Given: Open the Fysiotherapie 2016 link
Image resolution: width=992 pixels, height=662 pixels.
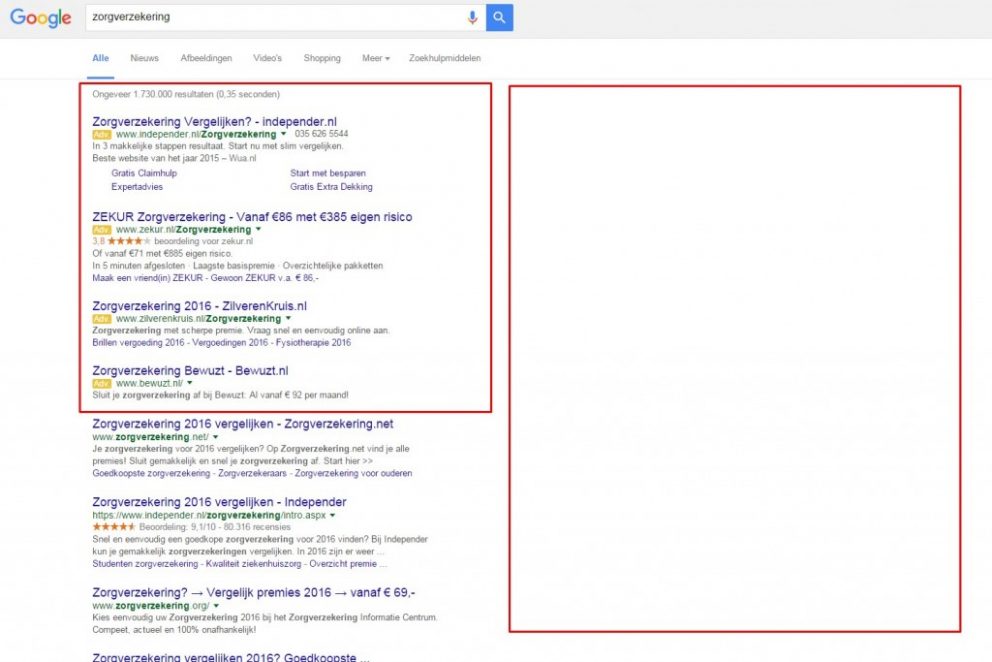Looking at the screenshot, I should tap(313, 343).
